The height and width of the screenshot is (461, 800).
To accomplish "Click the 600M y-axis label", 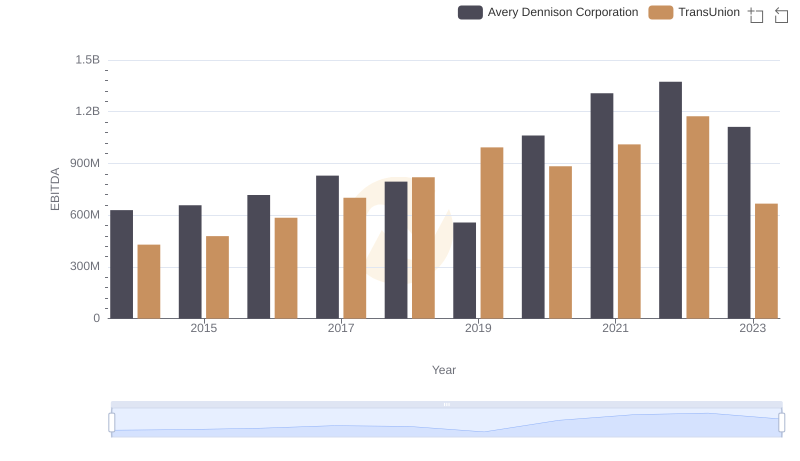I will [85, 215].
